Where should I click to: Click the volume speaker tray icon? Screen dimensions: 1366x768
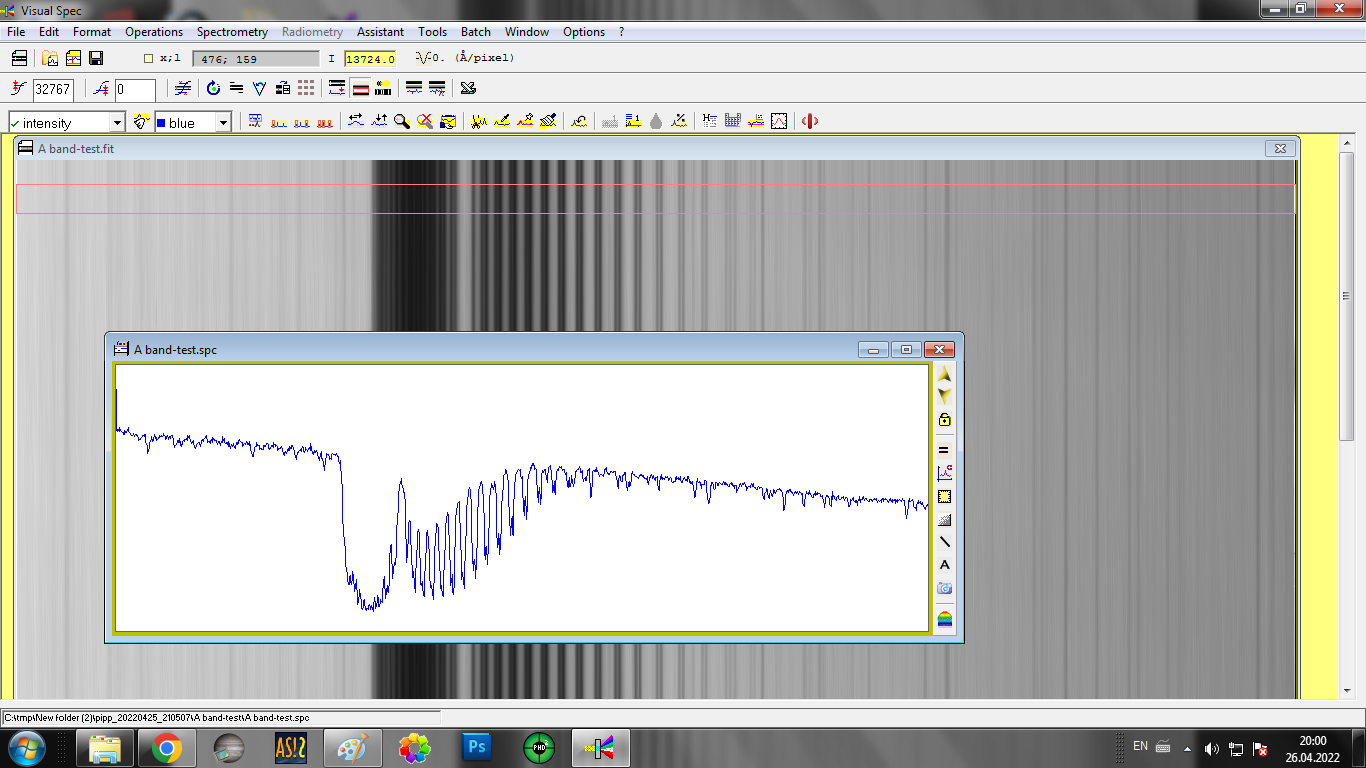coord(1212,748)
